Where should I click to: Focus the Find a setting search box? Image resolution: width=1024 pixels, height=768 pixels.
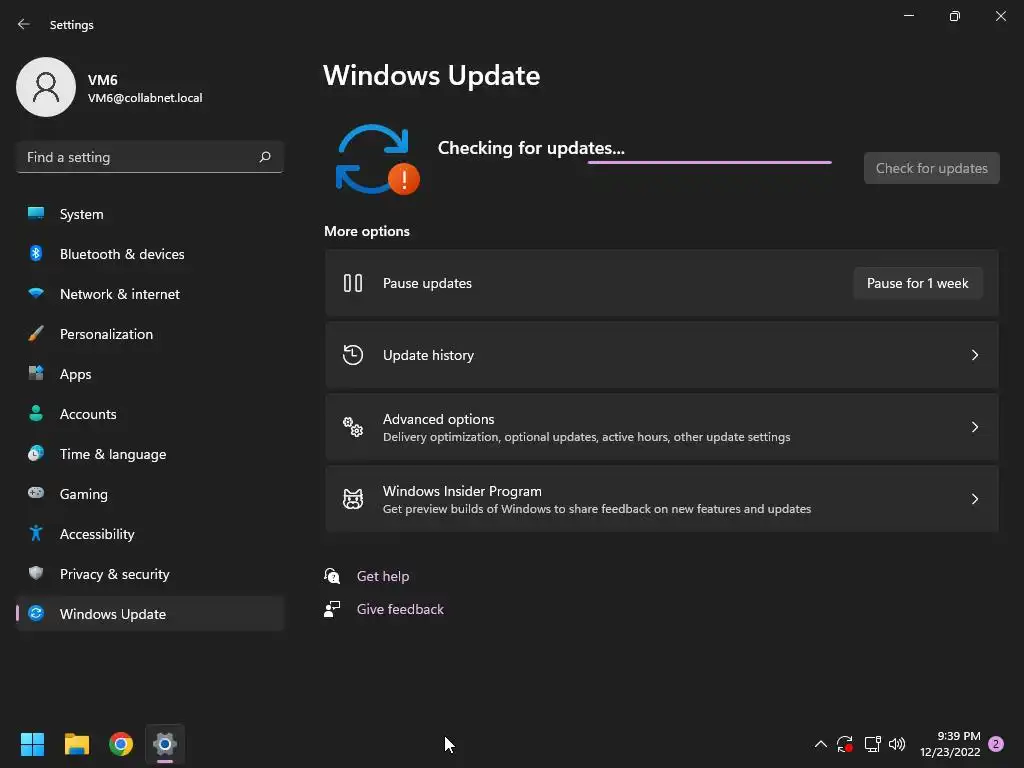coord(150,157)
